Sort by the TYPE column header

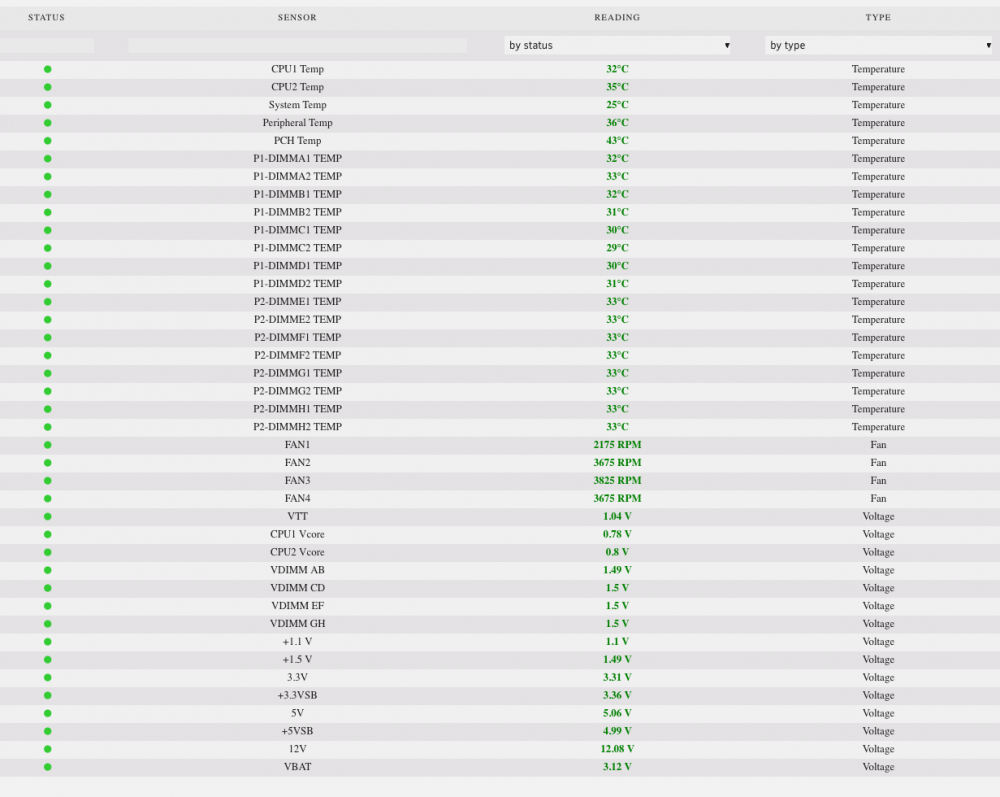coord(878,17)
